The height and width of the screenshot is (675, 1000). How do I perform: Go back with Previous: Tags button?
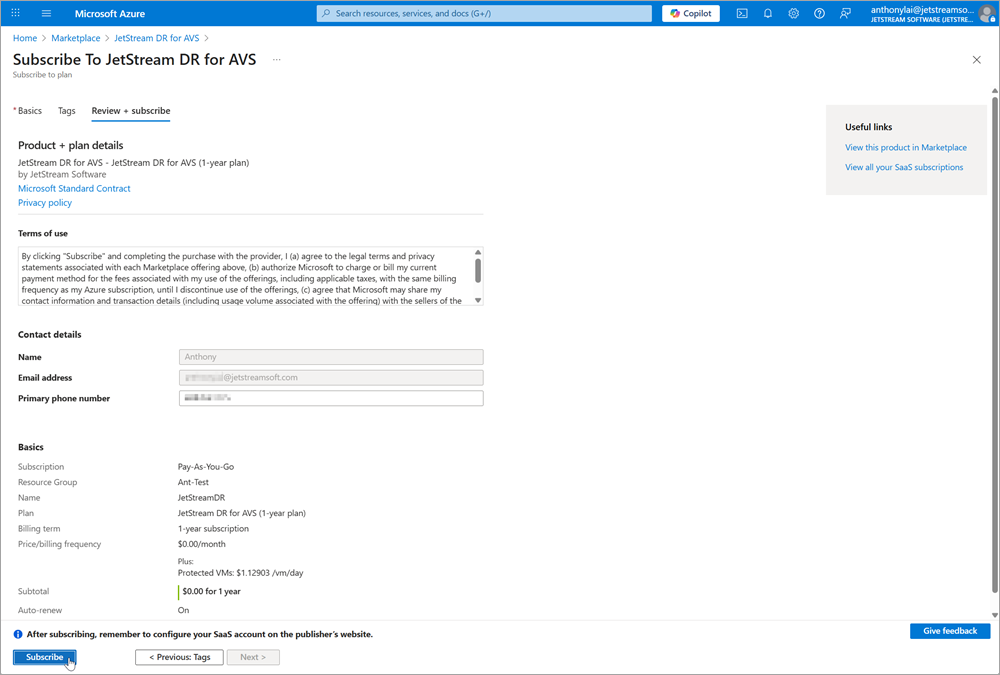[x=179, y=657]
